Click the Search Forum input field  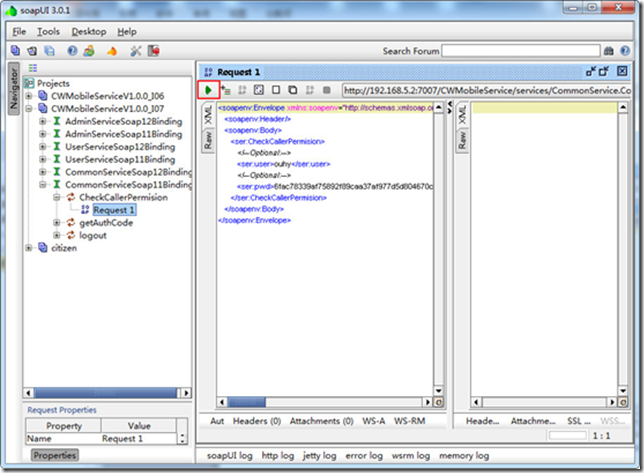tap(520, 51)
